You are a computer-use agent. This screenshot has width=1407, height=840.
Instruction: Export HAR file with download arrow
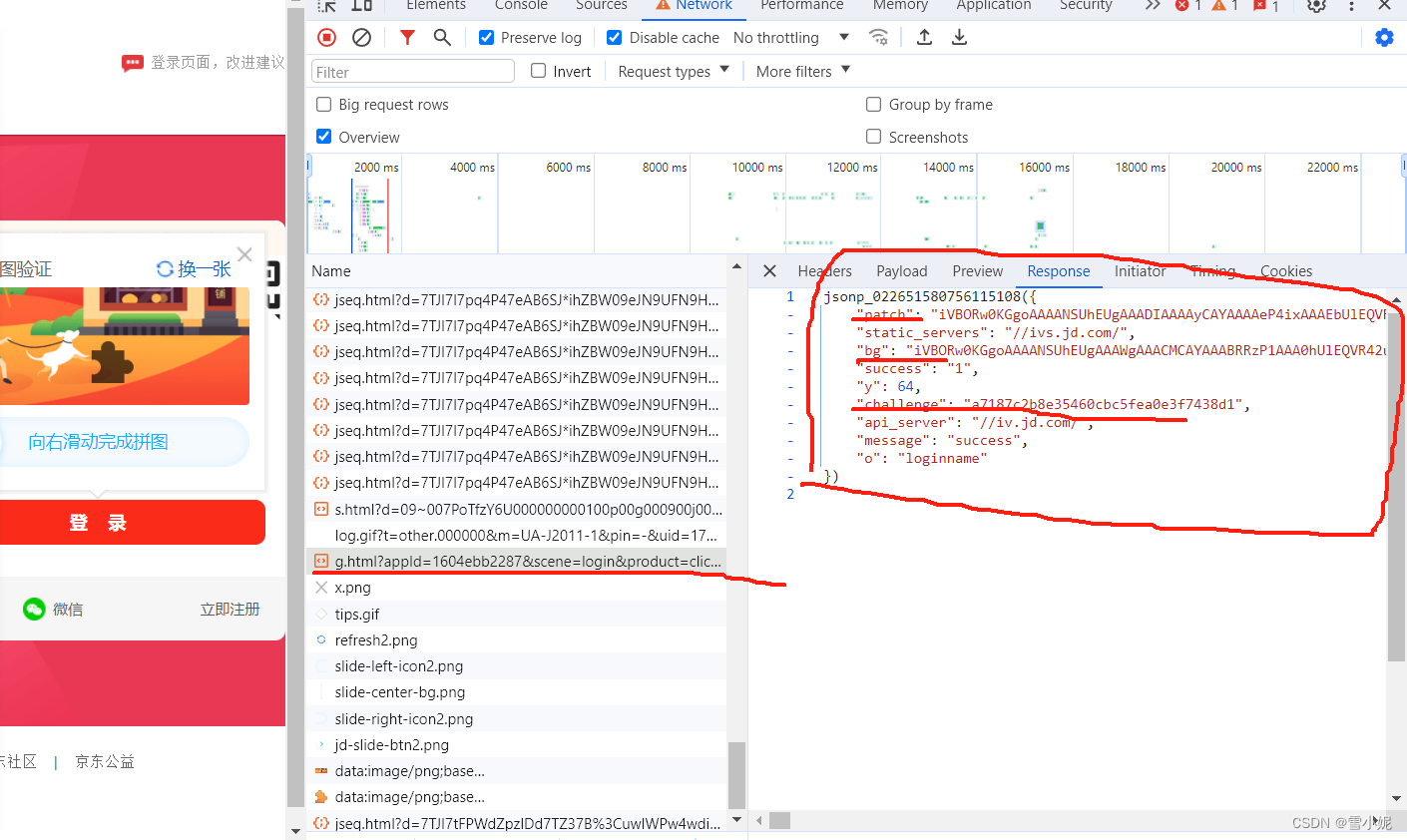(x=959, y=37)
